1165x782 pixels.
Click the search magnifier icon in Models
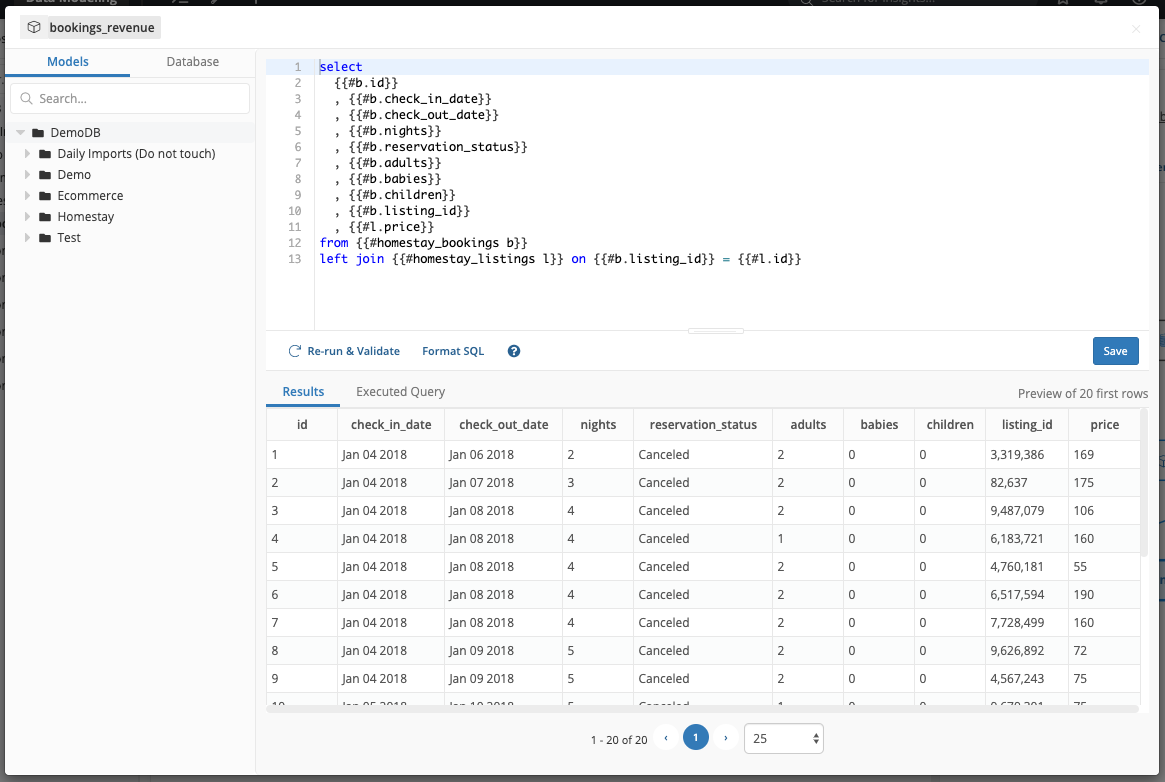pos(26,99)
